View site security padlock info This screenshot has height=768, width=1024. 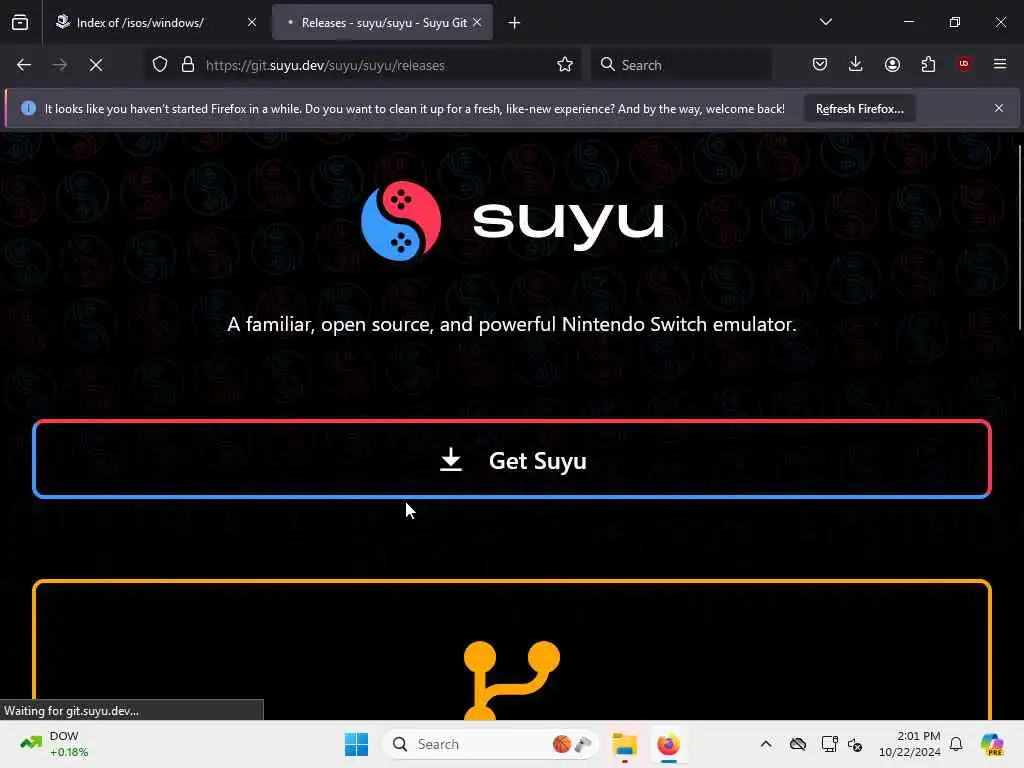point(188,65)
